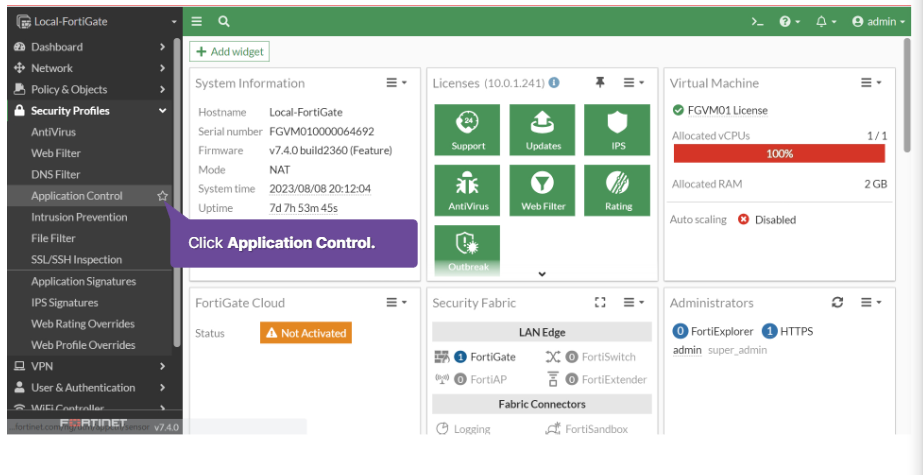Click the Auto scaling Disabled icon
This screenshot has height=475, width=923.
tap(743, 220)
